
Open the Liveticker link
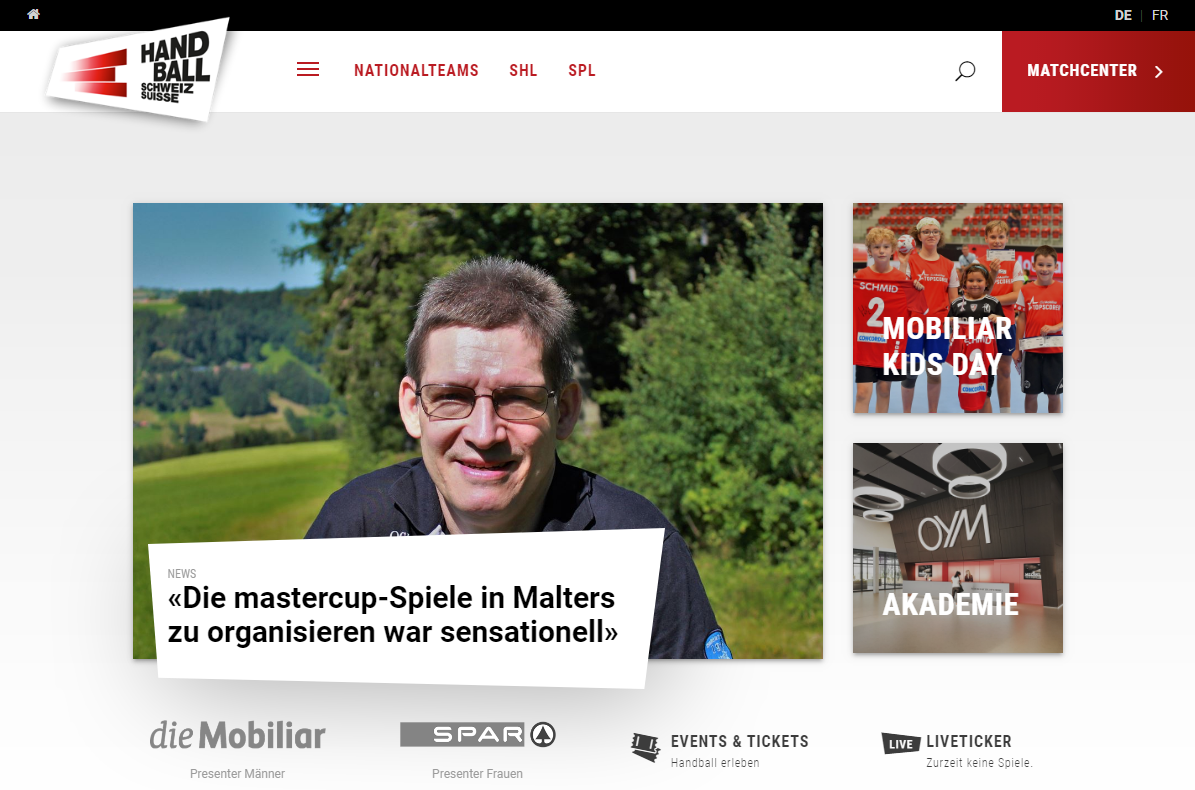coord(969,741)
